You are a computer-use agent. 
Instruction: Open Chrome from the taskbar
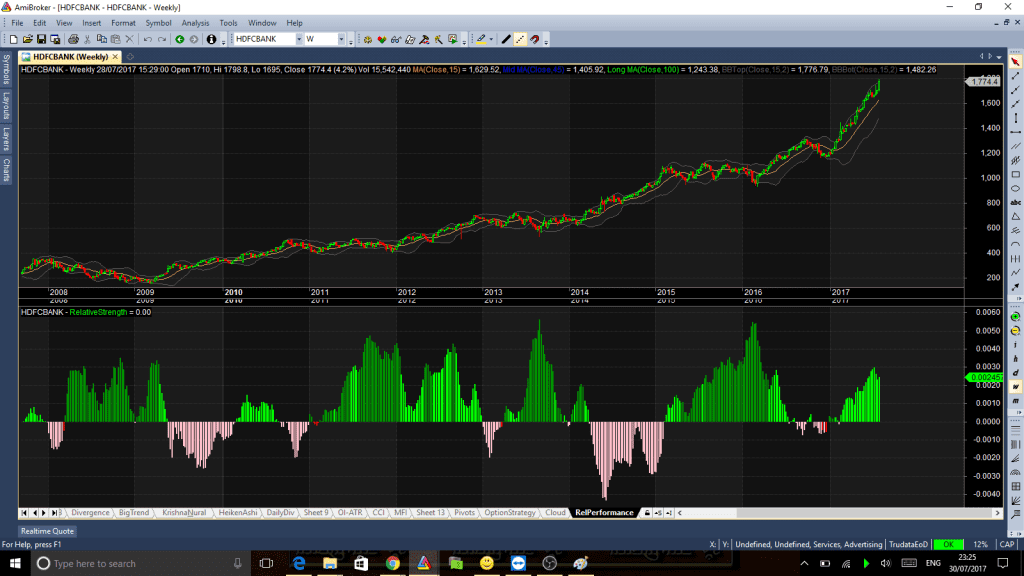pyautogui.click(x=391, y=562)
